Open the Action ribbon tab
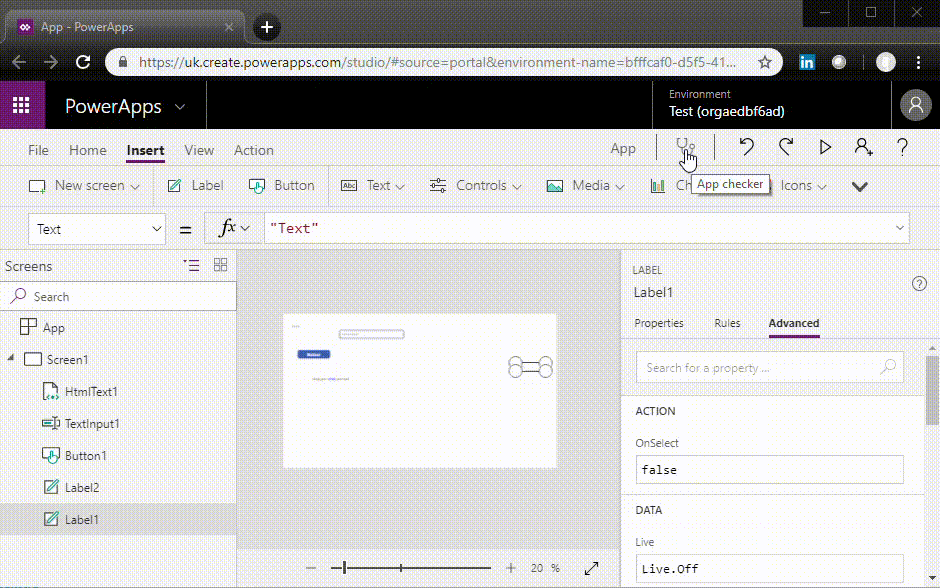The width and height of the screenshot is (940, 588). point(254,150)
